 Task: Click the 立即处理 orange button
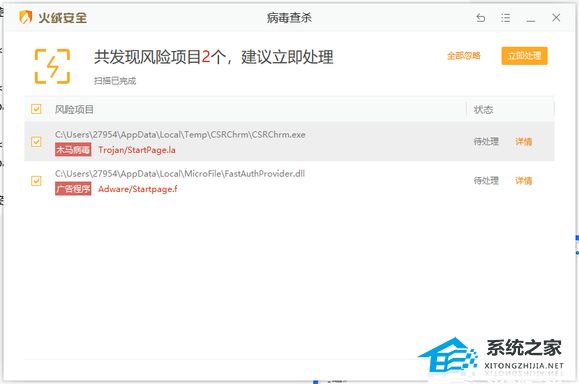coord(524,56)
